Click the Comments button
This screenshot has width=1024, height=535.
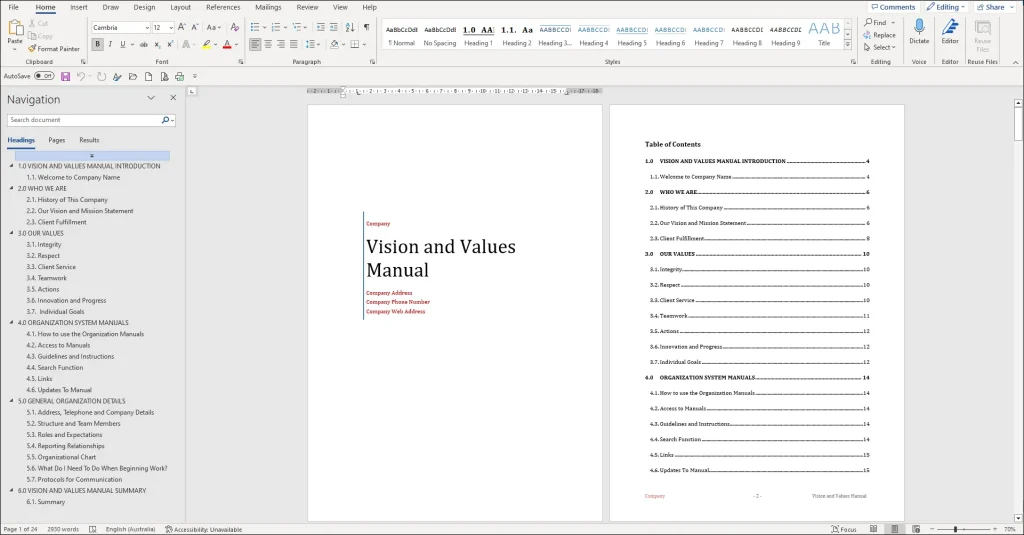[893, 7]
